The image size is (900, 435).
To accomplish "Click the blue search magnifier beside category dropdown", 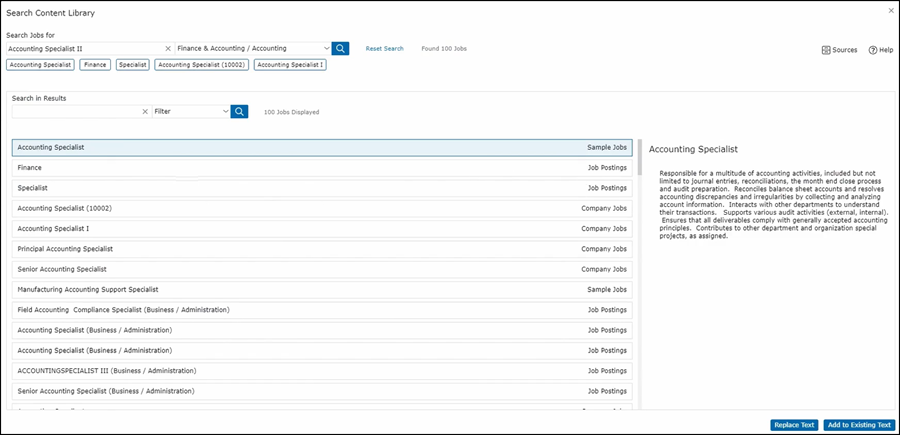I will [x=341, y=48].
